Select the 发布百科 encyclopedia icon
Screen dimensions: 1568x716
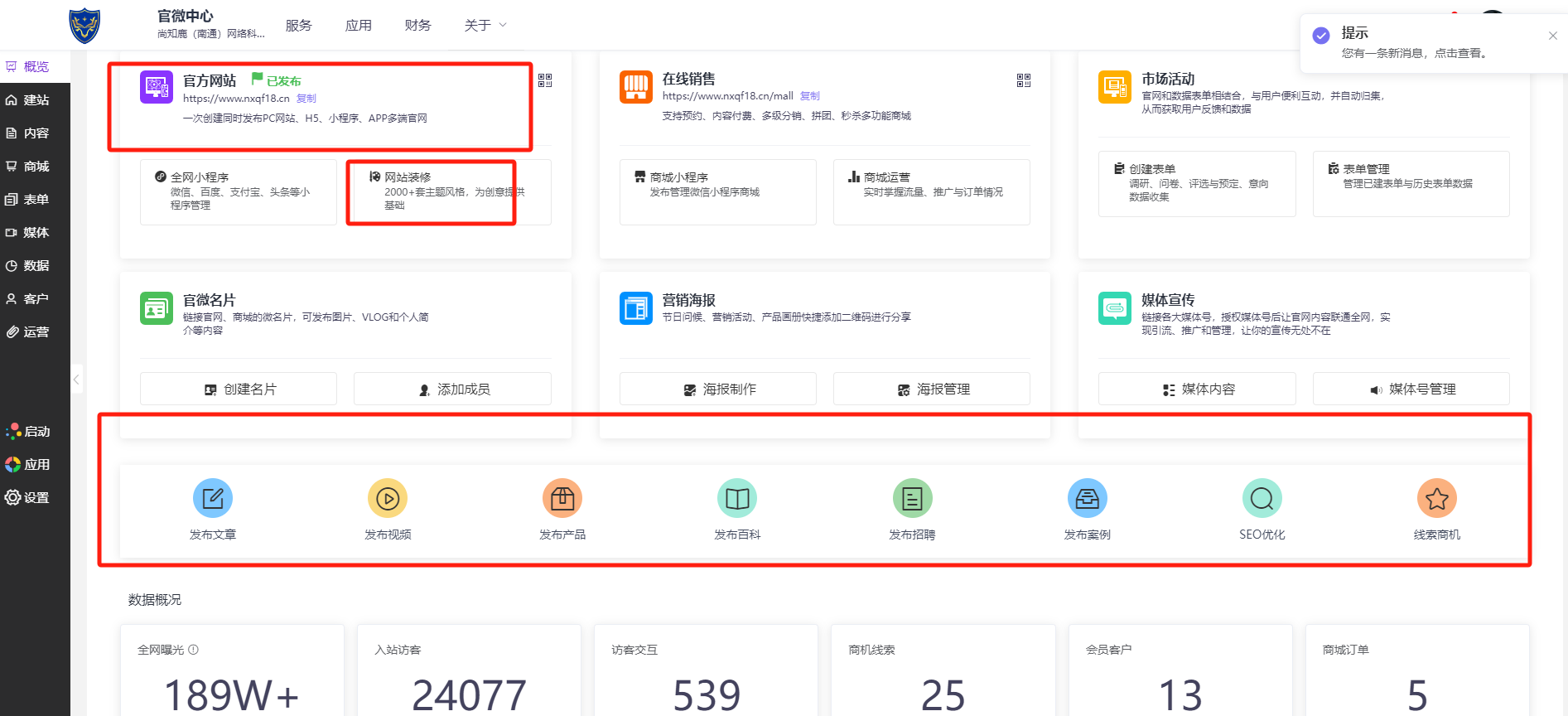click(x=737, y=498)
